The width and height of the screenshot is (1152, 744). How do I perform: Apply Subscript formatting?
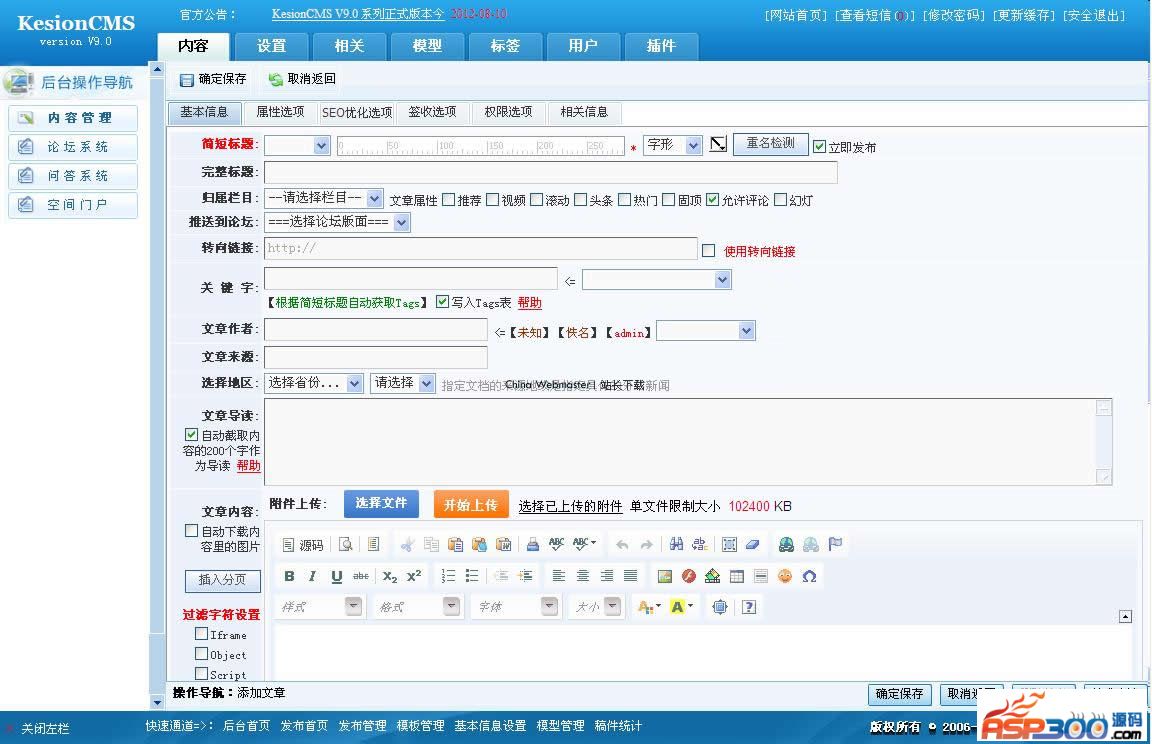(389, 576)
